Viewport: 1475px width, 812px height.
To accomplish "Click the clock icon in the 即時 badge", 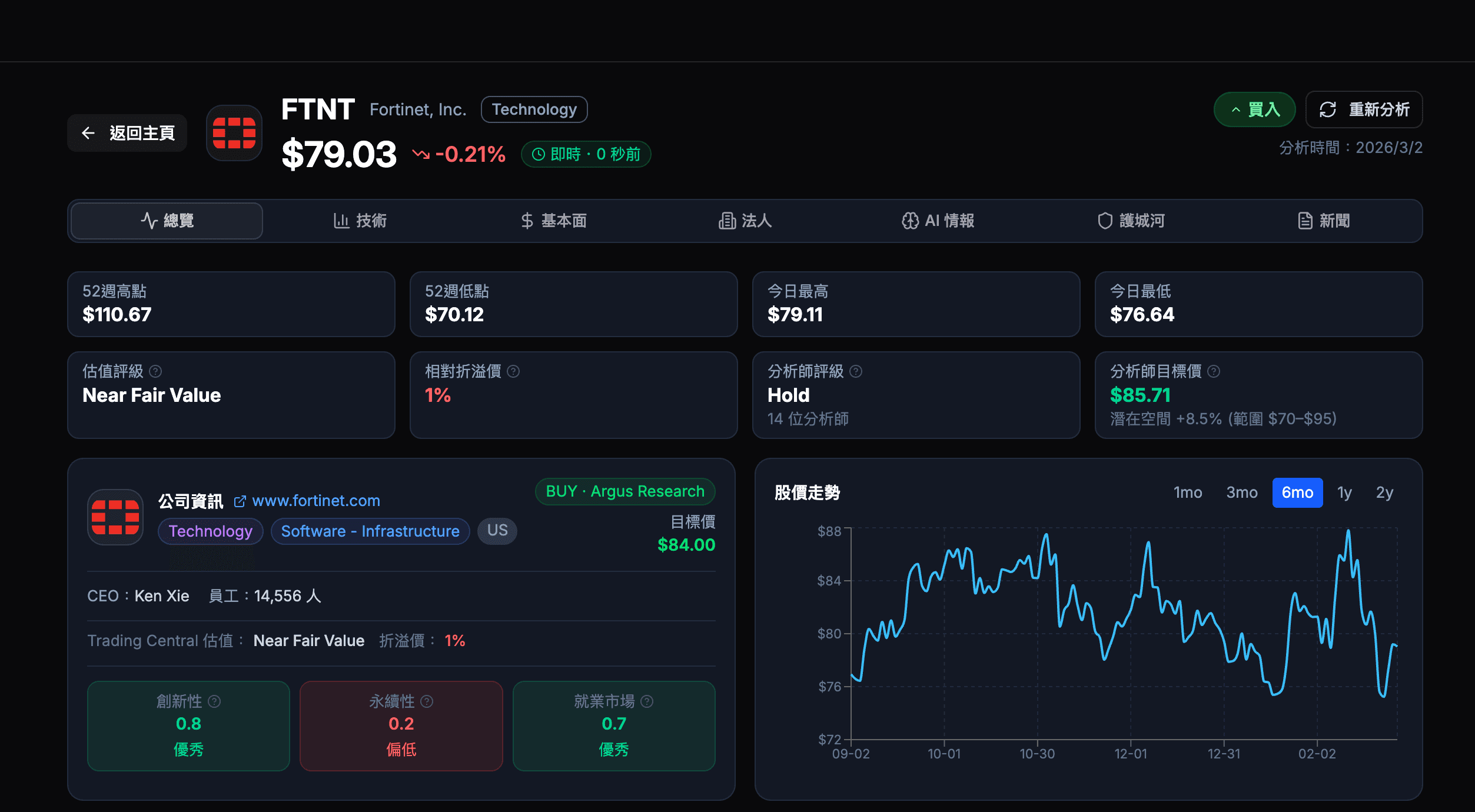I will tap(539, 154).
